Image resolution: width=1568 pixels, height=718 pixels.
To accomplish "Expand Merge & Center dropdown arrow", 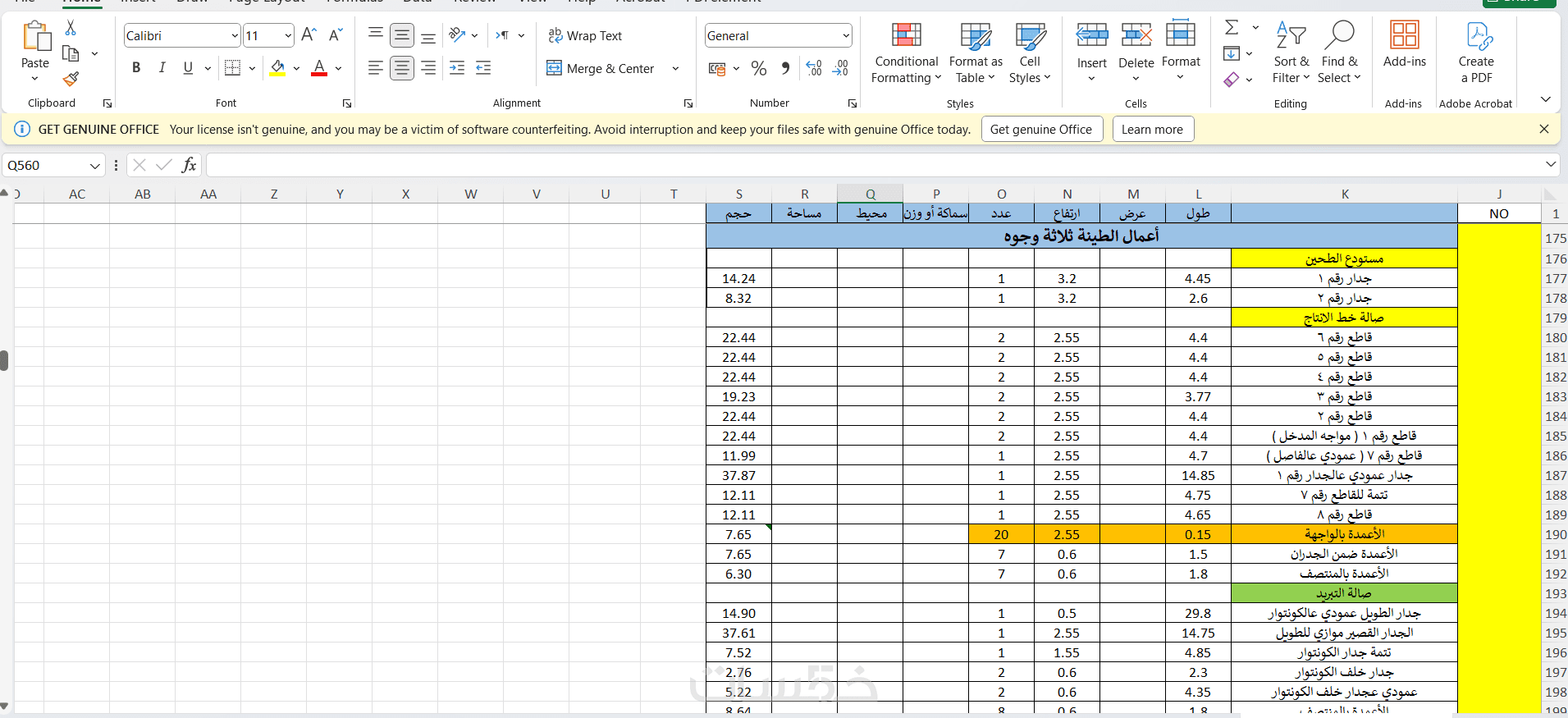I will 675,69.
